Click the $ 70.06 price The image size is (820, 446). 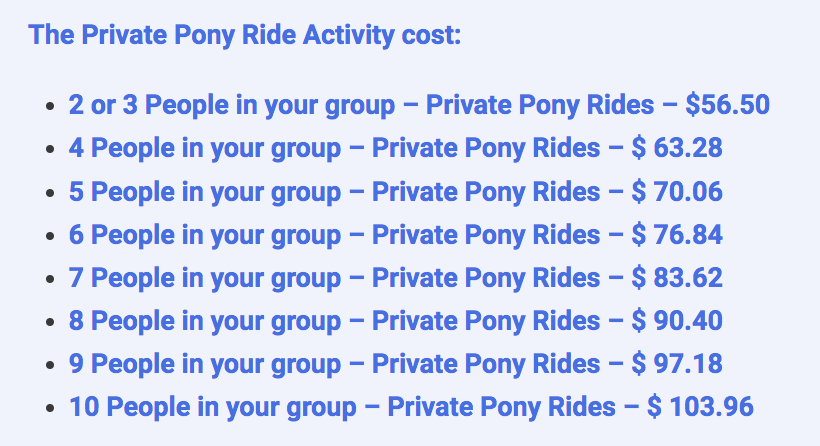point(677,192)
